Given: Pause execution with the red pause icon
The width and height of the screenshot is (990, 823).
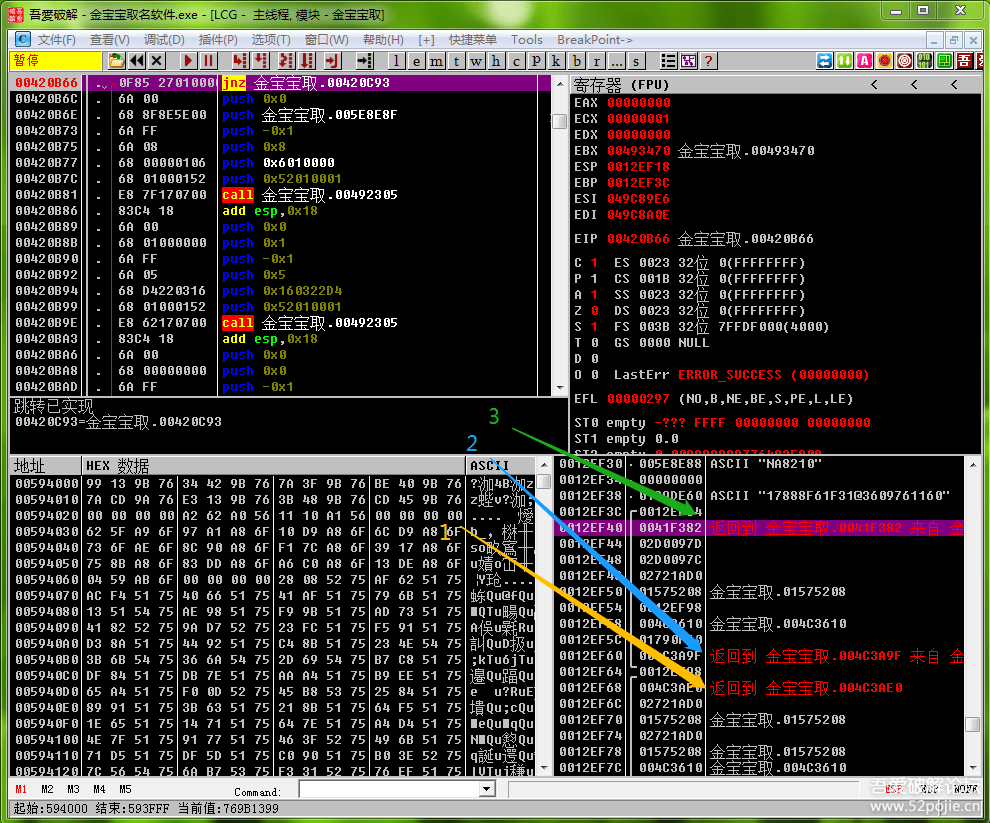Looking at the screenshot, I should pyautogui.click(x=208, y=61).
